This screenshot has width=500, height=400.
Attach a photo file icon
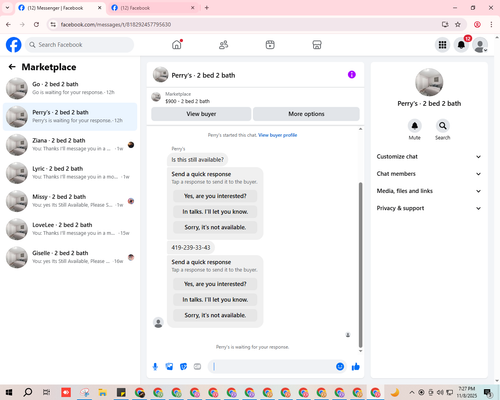(x=169, y=367)
